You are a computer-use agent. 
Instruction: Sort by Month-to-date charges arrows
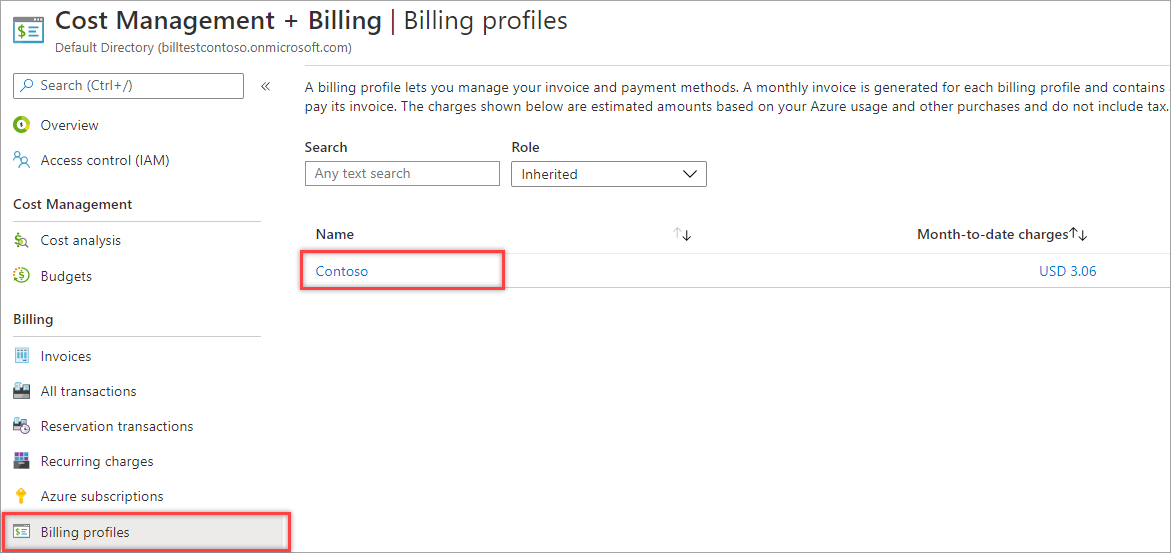[1078, 234]
